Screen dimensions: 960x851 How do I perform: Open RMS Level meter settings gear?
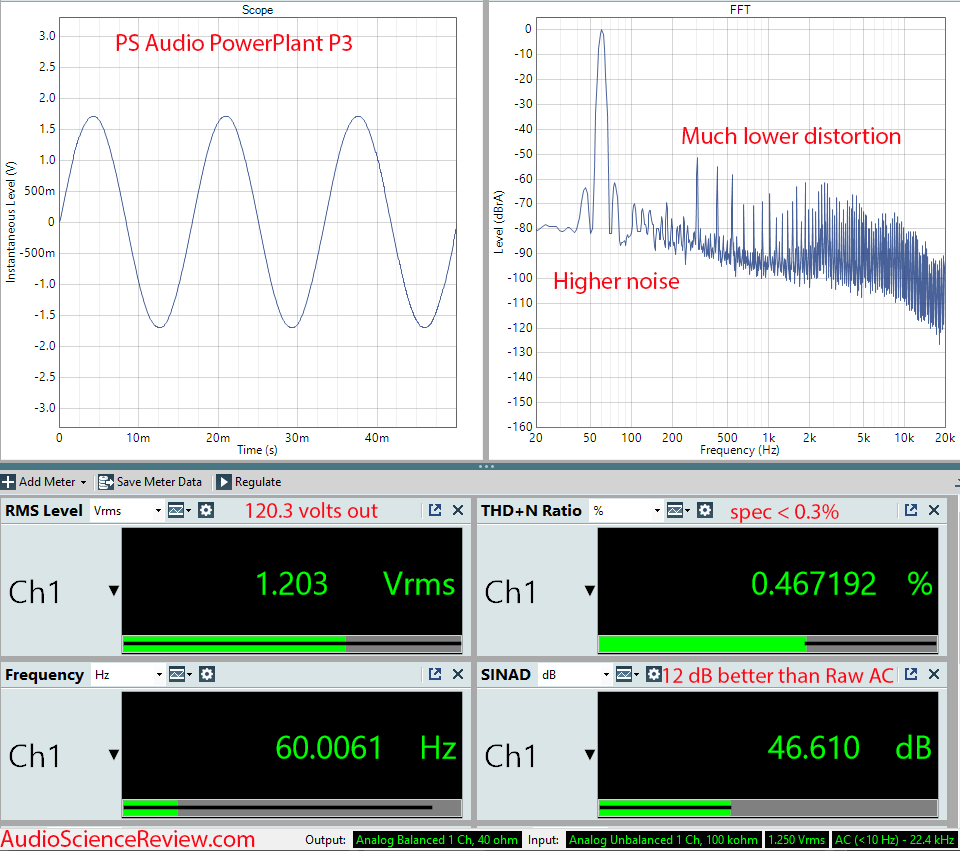(x=206, y=511)
